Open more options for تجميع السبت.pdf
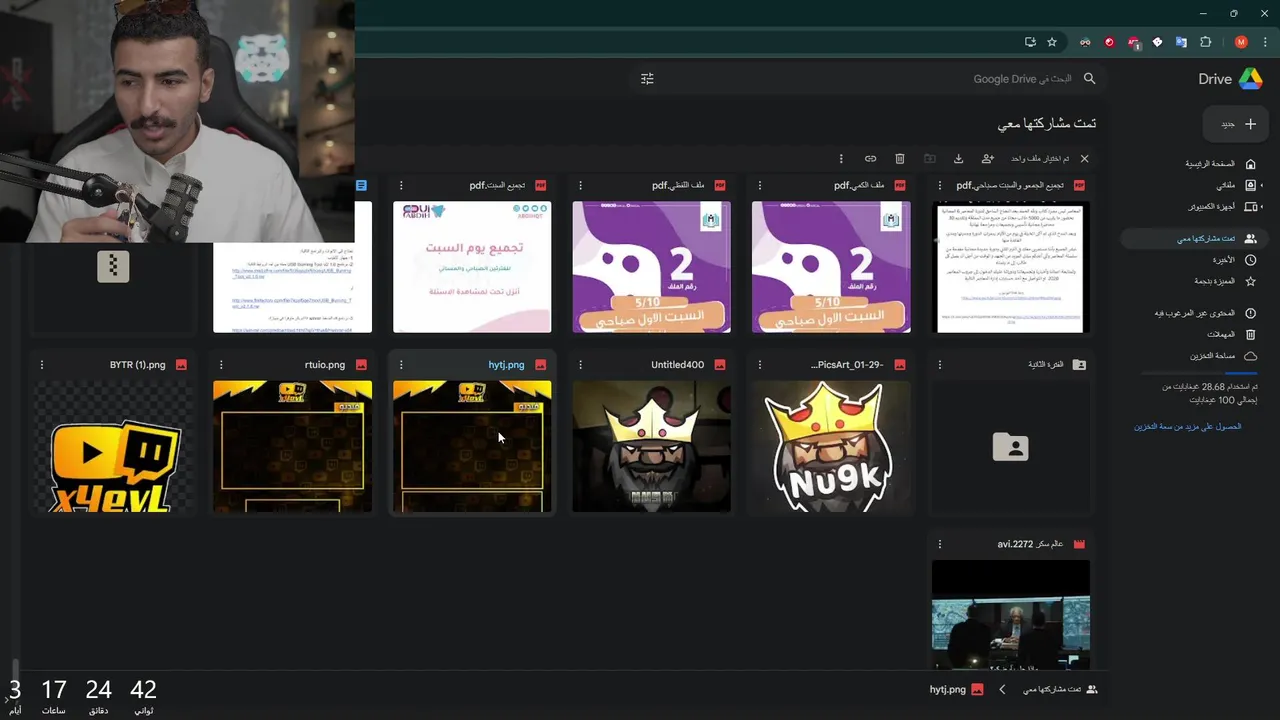 pyautogui.click(x=401, y=186)
